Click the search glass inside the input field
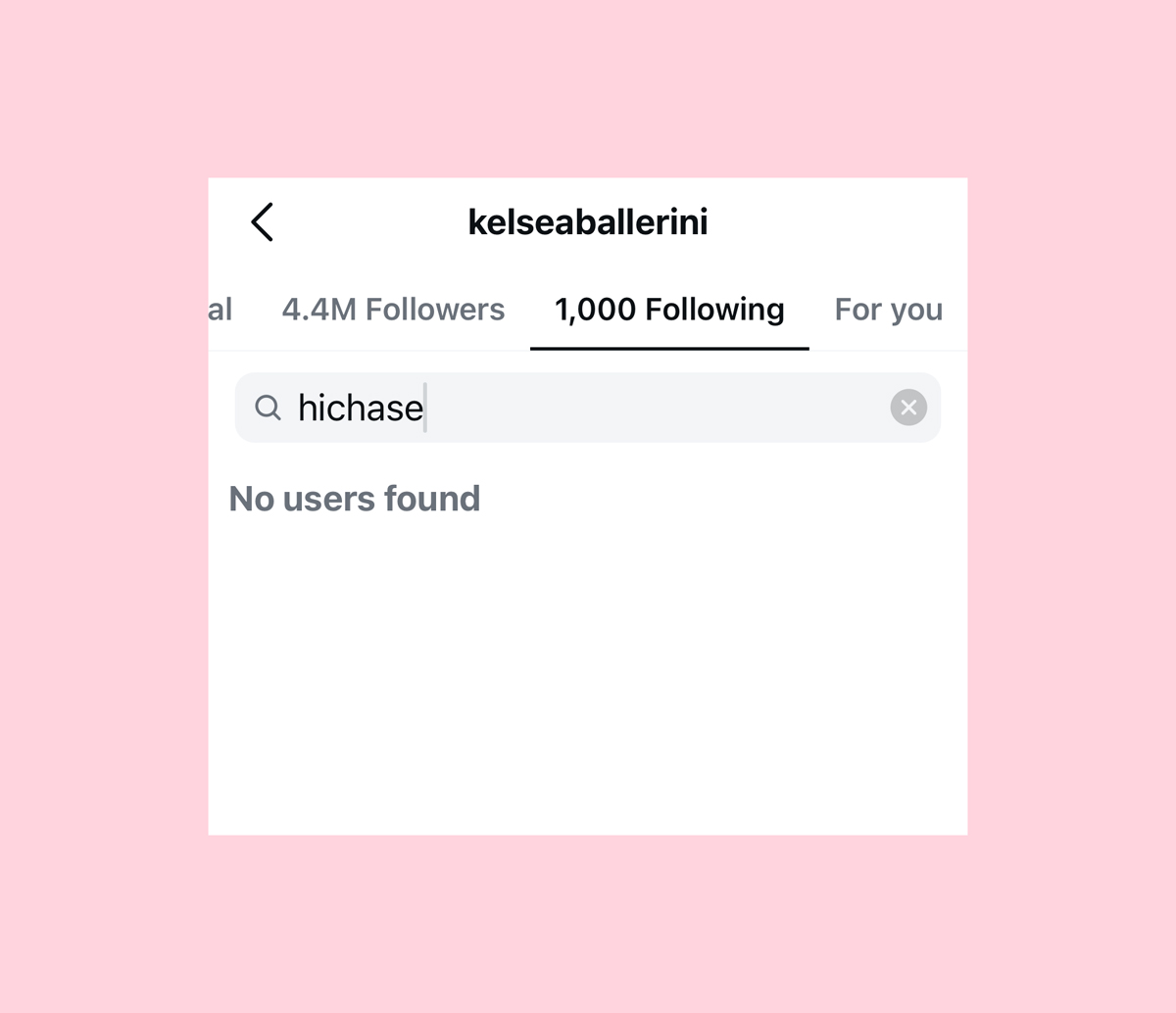Screen dimensions: 1176x1013 point(268,408)
